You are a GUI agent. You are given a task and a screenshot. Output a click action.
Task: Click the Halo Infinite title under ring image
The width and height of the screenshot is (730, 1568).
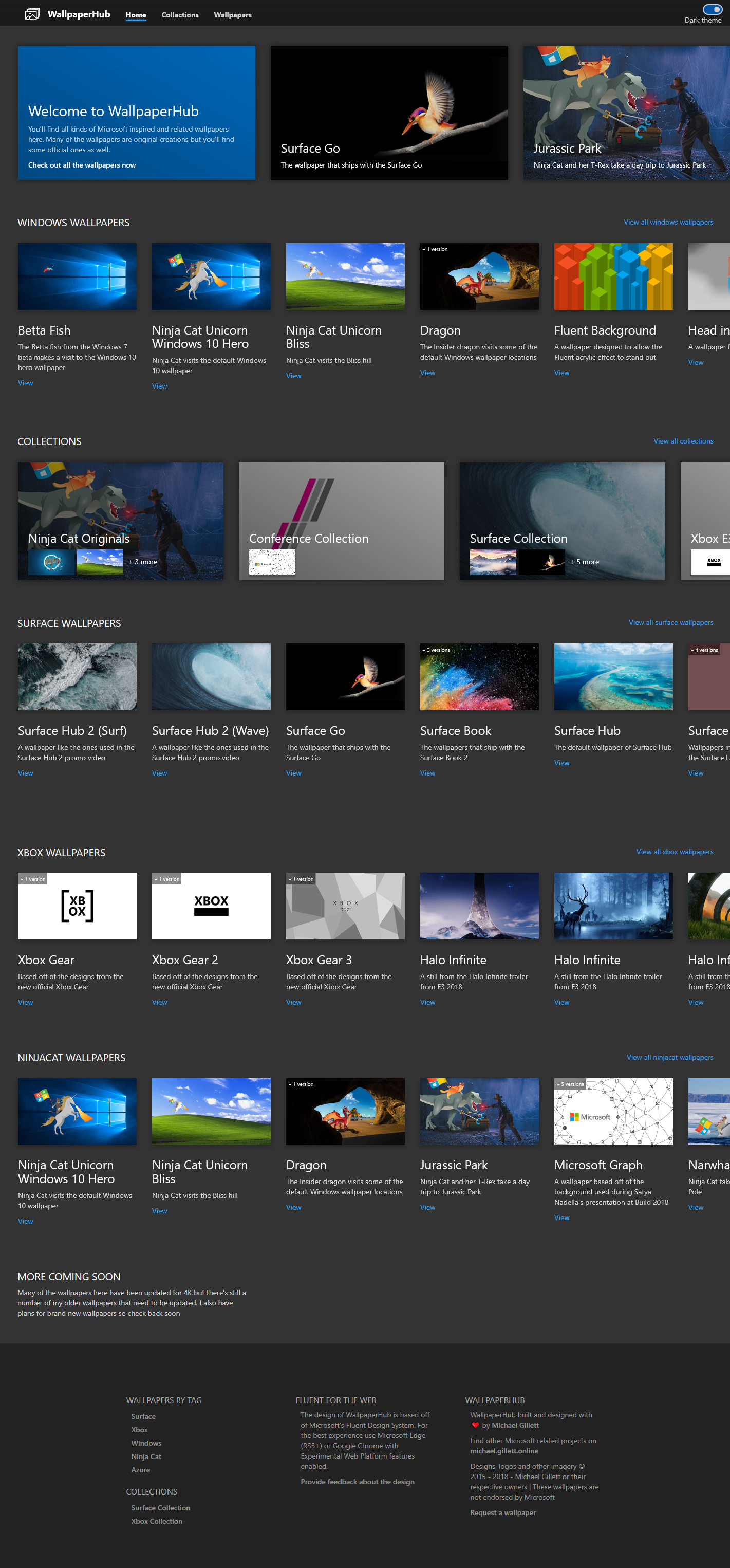click(x=453, y=960)
